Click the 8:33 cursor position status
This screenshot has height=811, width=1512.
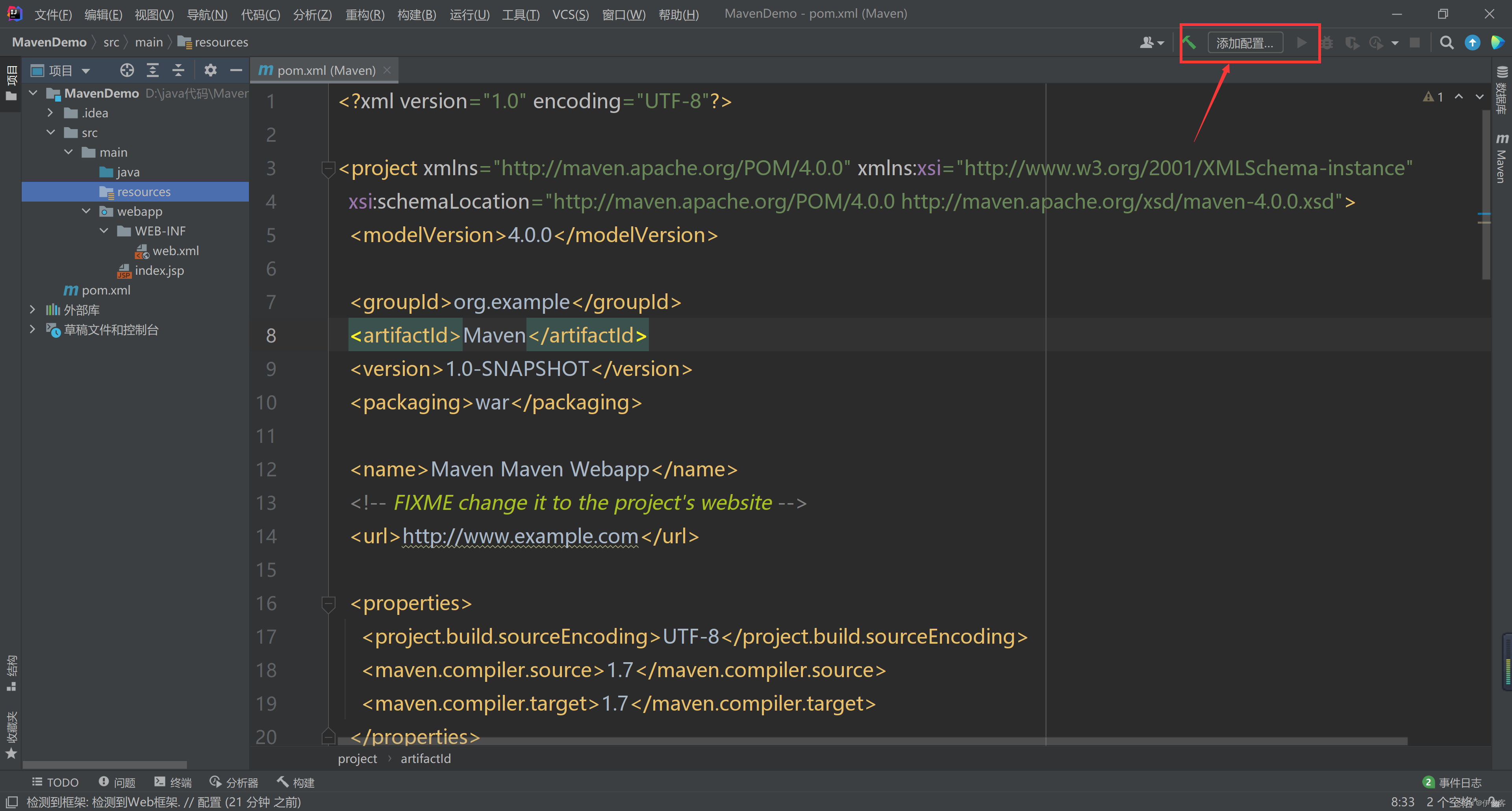point(1402,802)
